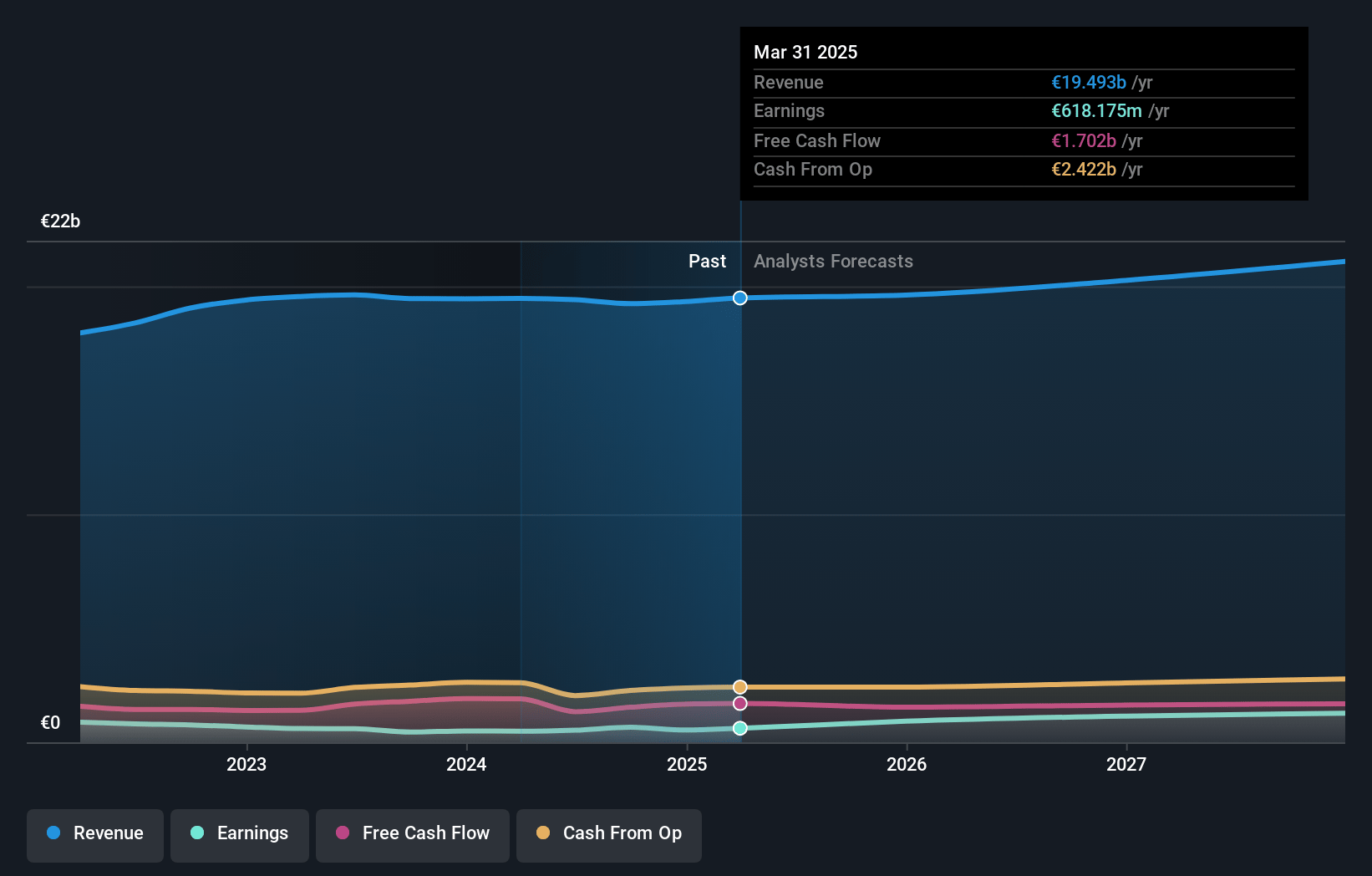The height and width of the screenshot is (876, 1372).
Task: Toggle the Free Cash Flow legend button
Action: point(413,835)
